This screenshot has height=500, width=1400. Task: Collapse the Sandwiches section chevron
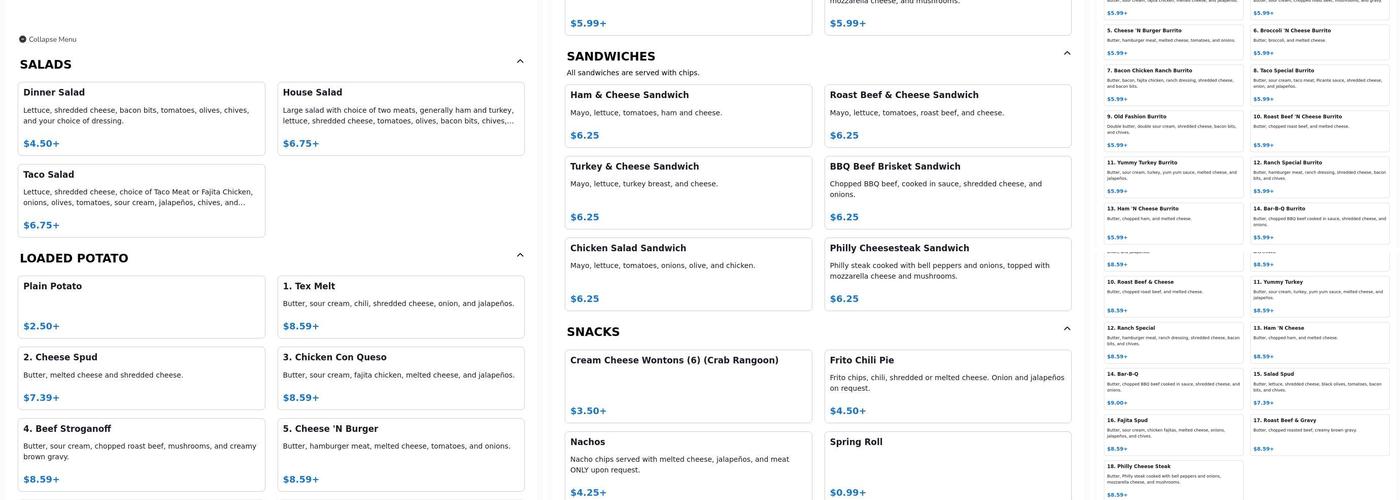[1067, 54]
